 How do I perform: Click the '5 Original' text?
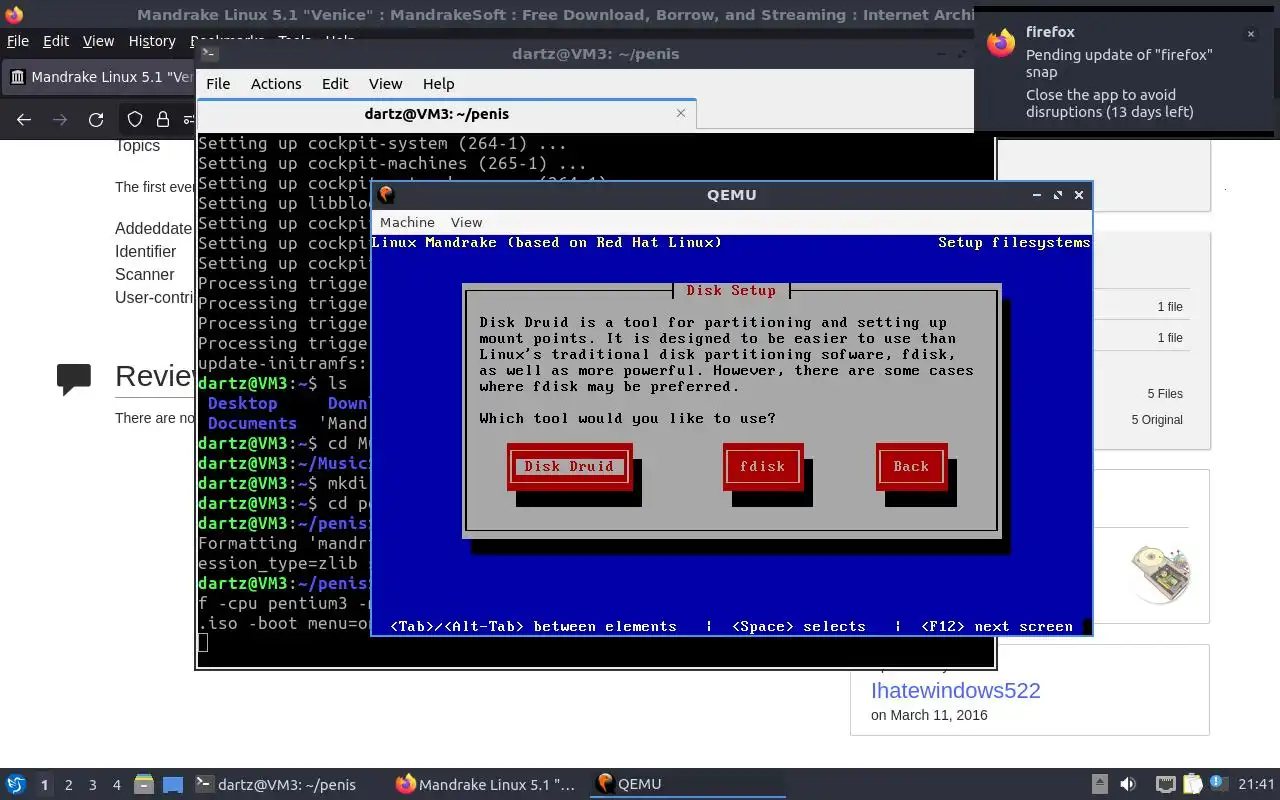point(1157,420)
